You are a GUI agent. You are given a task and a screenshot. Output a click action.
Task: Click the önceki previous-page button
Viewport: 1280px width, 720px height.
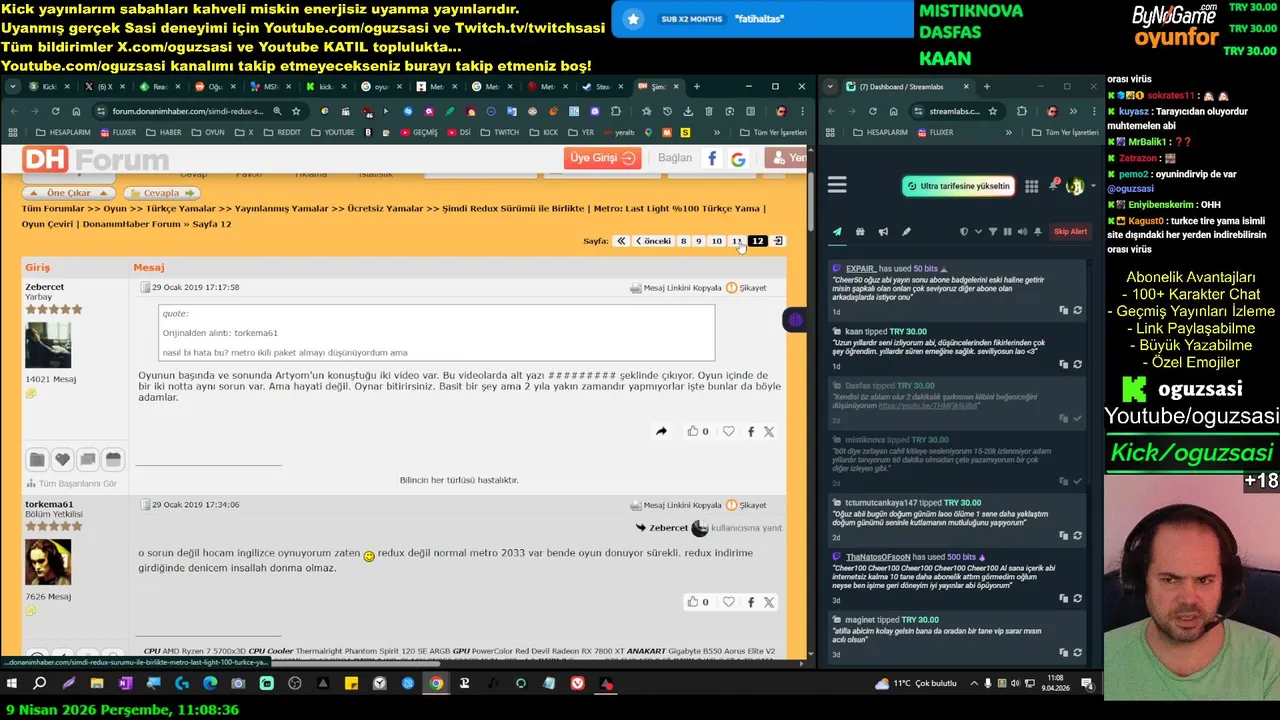(654, 241)
